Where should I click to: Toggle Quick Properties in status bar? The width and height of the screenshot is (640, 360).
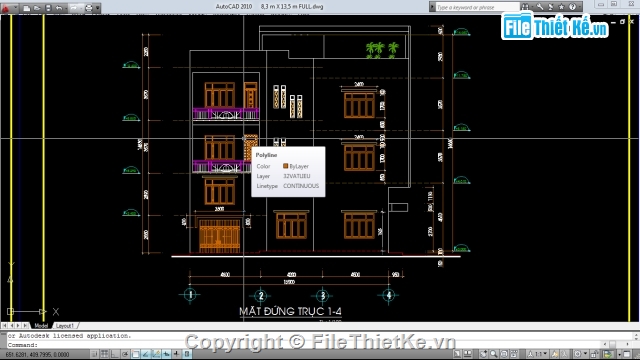(x=187, y=354)
